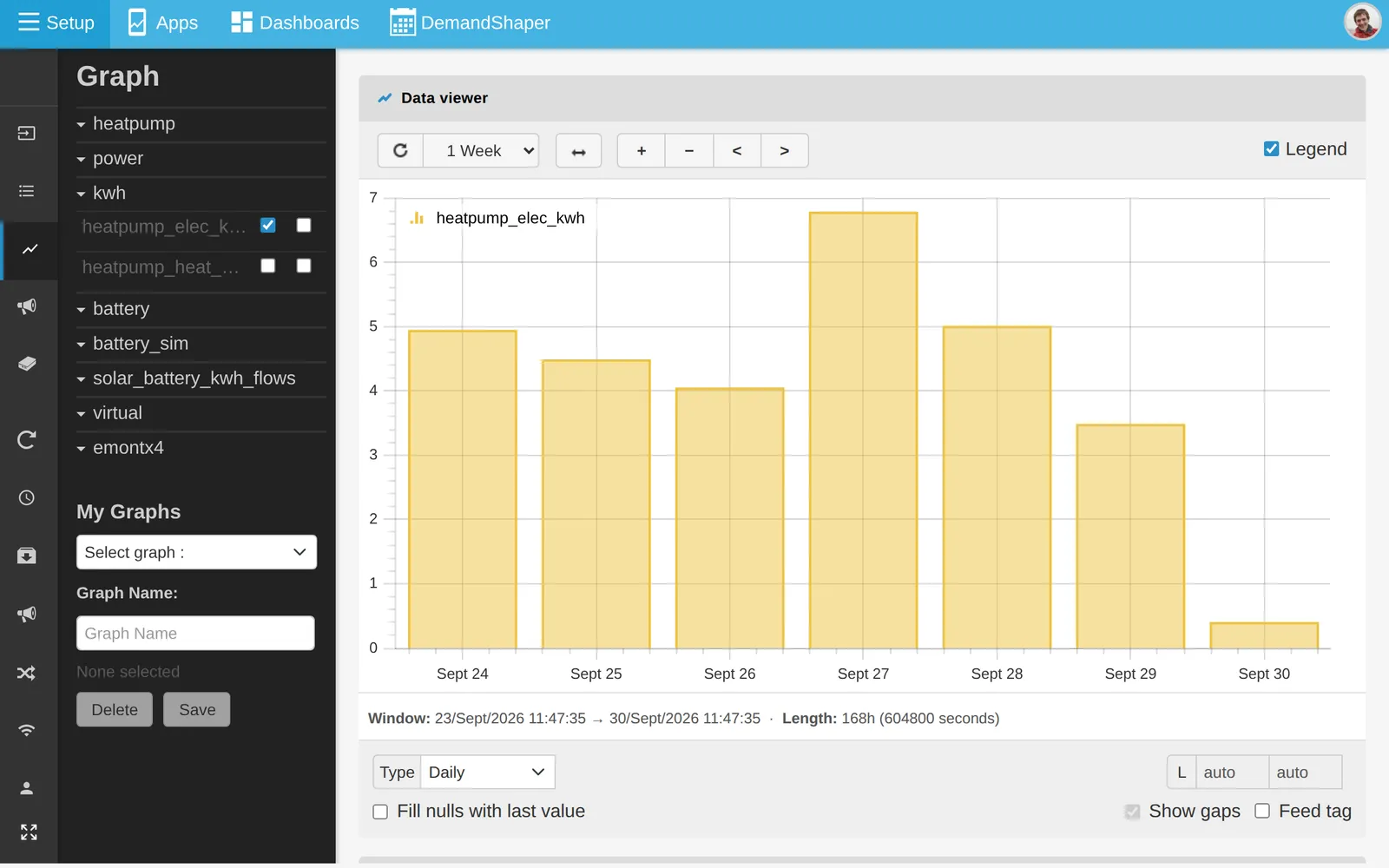The height and width of the screenshot is (868, 1389).
Task: Click the Save graph button
Action: point(197,709)
